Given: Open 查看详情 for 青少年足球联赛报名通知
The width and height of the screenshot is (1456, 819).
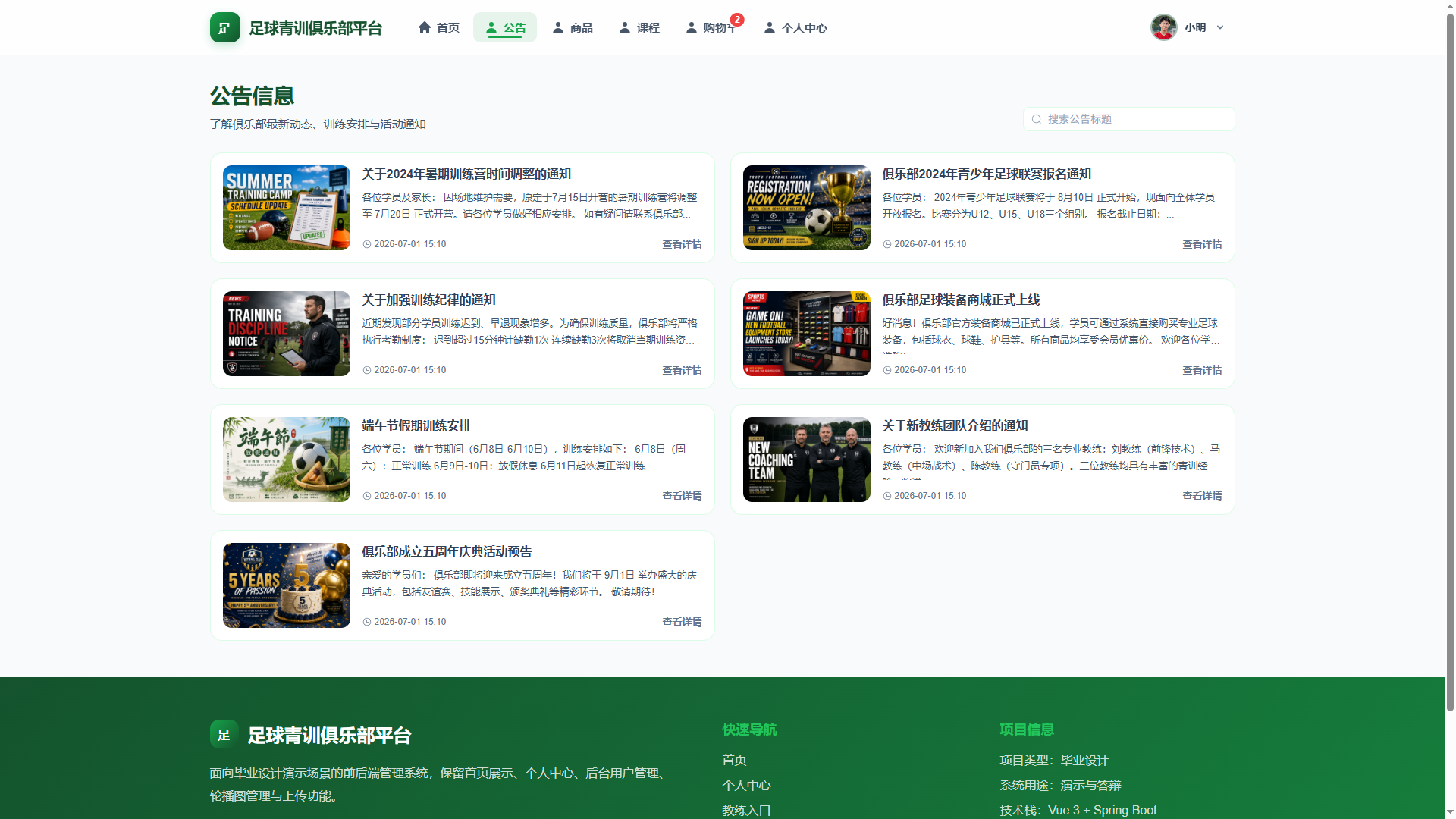Looking at the screenshot, I should click(x=1202, y=244).
